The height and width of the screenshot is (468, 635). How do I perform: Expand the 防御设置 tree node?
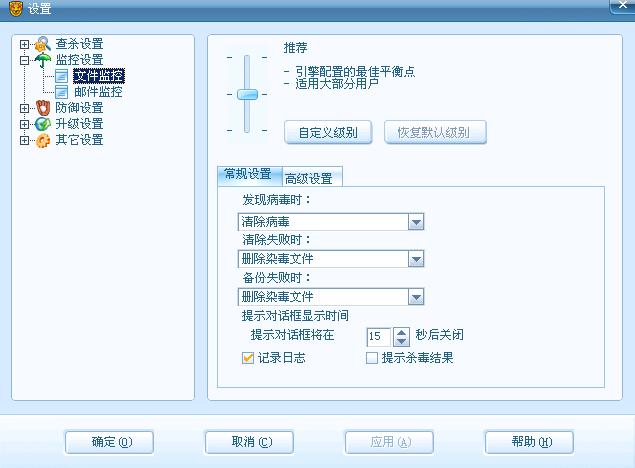(x=24, y=108)
